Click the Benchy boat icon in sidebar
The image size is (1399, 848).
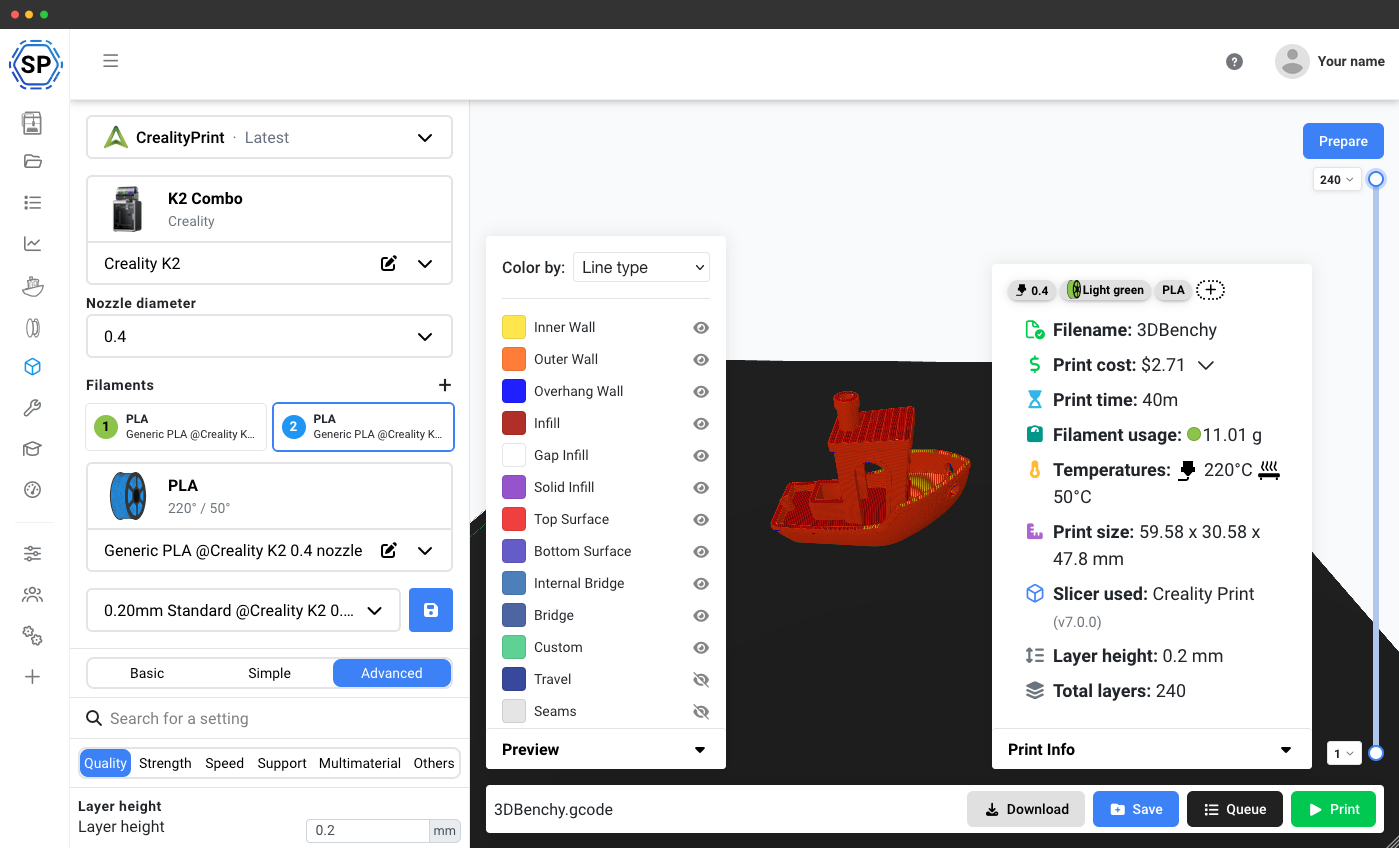pyautogui.click(x=32, y=286)
